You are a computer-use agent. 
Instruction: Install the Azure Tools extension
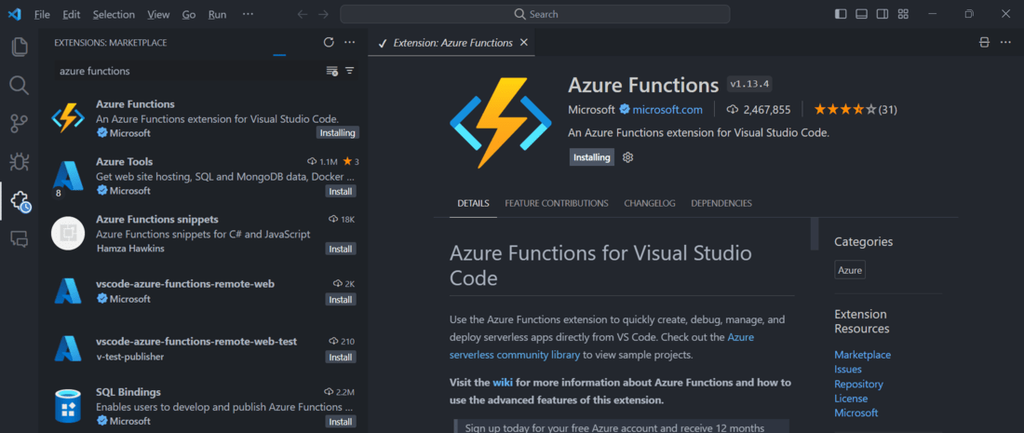click(x=340, y=191)
